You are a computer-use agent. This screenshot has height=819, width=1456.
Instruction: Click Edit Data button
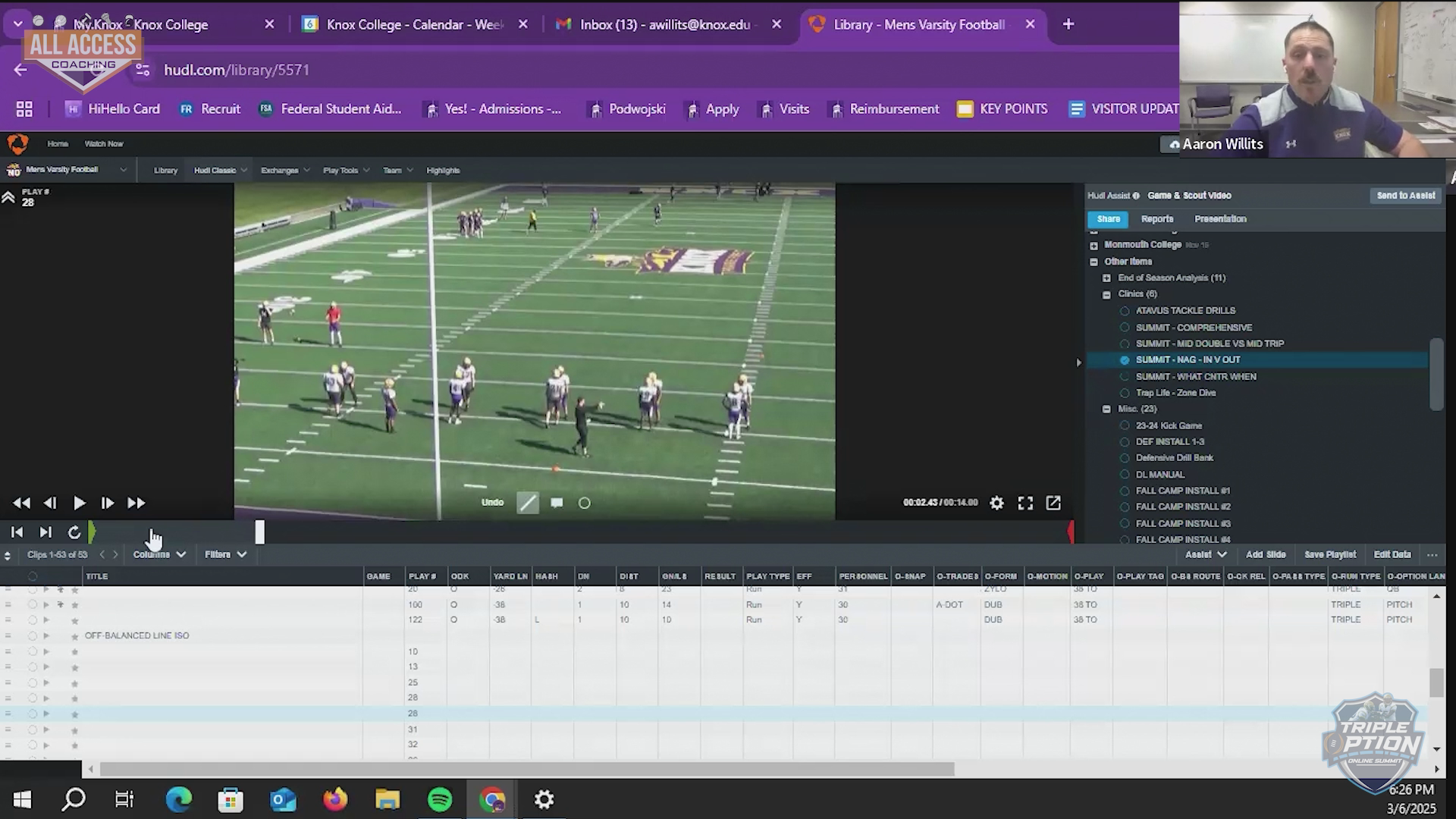[1392, 554]
